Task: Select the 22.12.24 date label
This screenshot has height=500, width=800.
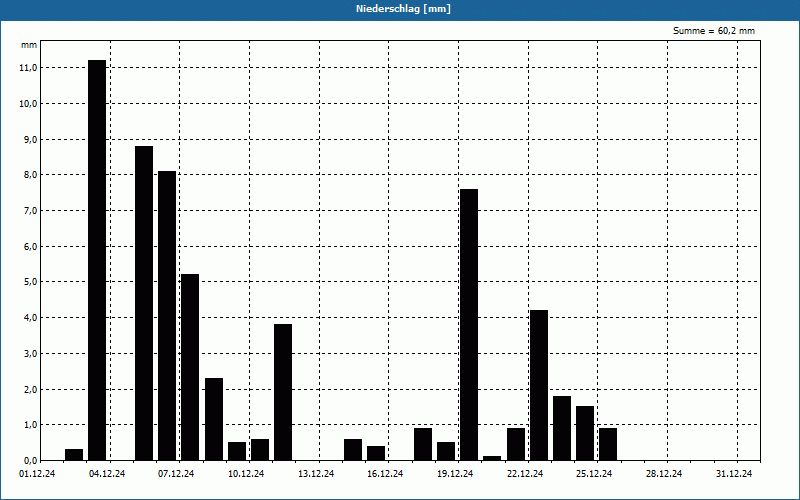Action: point(525,474)
